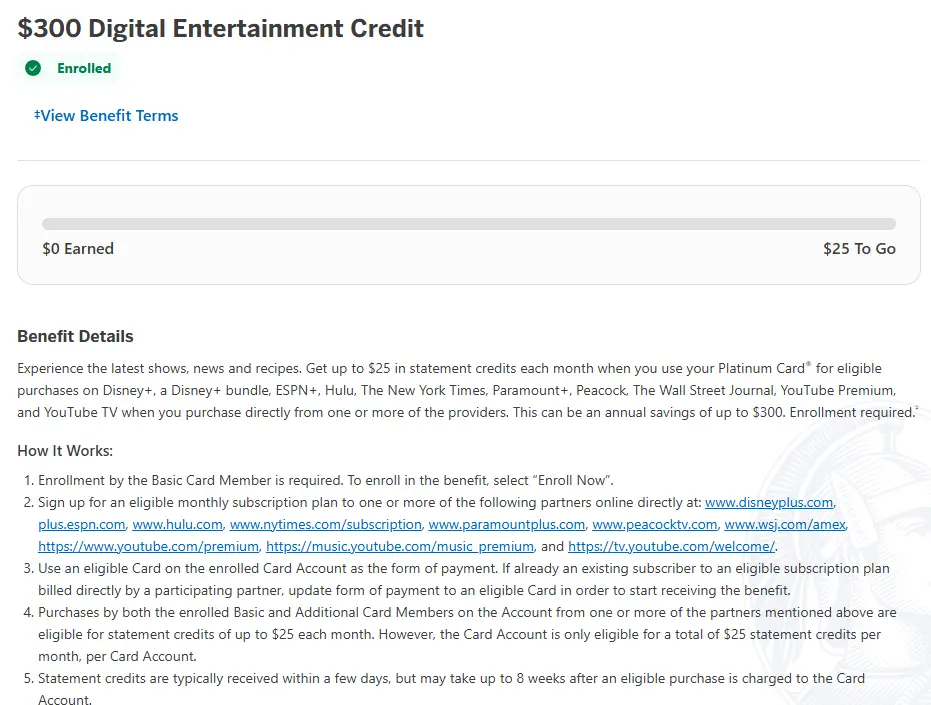Open the View Benefit Terms link
Screen dimensions: 931x705
pos(106,116)
